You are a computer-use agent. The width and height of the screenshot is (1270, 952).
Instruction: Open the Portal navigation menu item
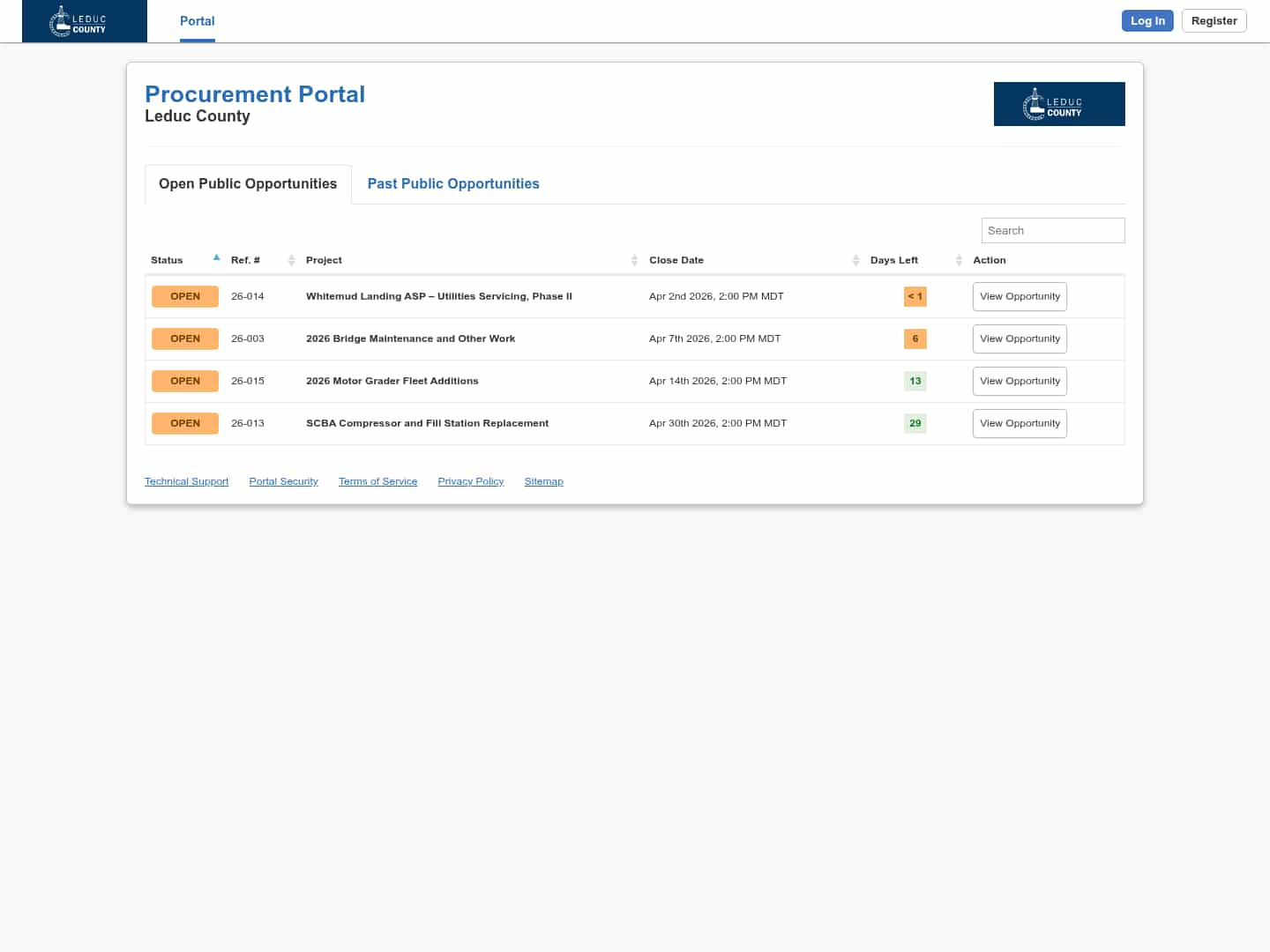coord(197,20)
